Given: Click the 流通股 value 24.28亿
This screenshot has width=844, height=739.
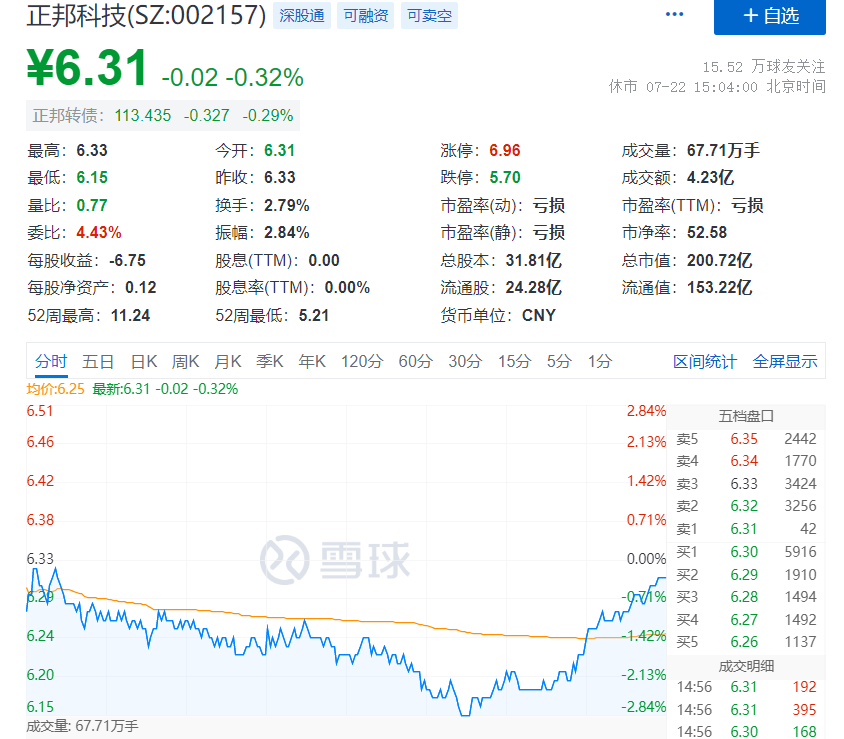Looking at the screenshot, I should pos(534,287).
